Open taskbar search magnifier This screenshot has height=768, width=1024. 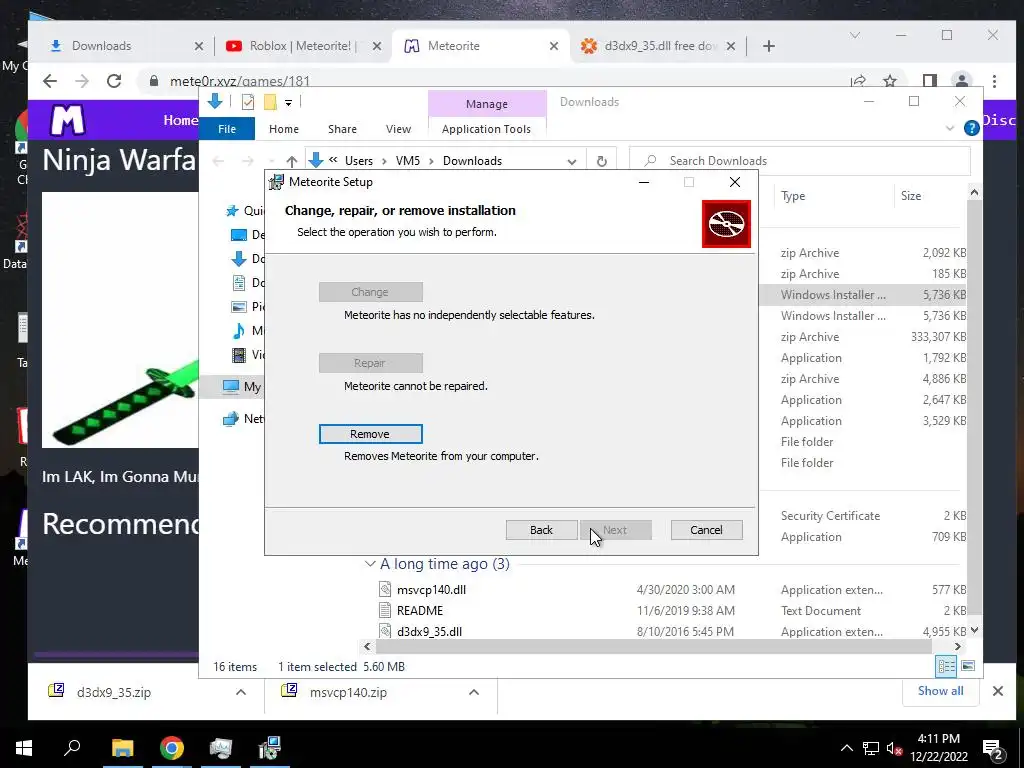pyautogui.click(x=72, y=748)
